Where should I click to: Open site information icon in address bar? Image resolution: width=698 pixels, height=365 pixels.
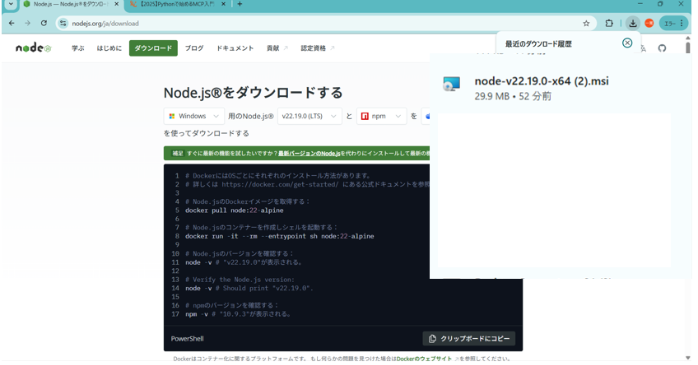(x=63, y=23)
